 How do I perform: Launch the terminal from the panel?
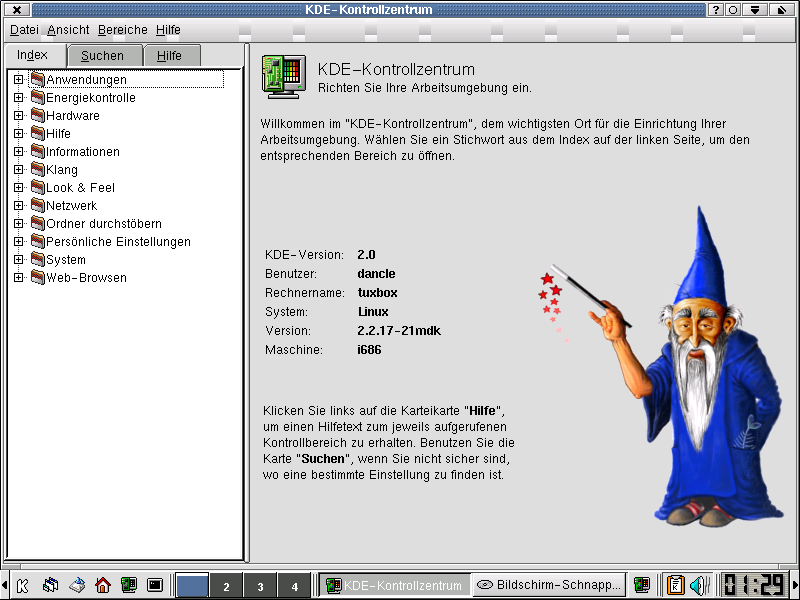click(155, 585)
